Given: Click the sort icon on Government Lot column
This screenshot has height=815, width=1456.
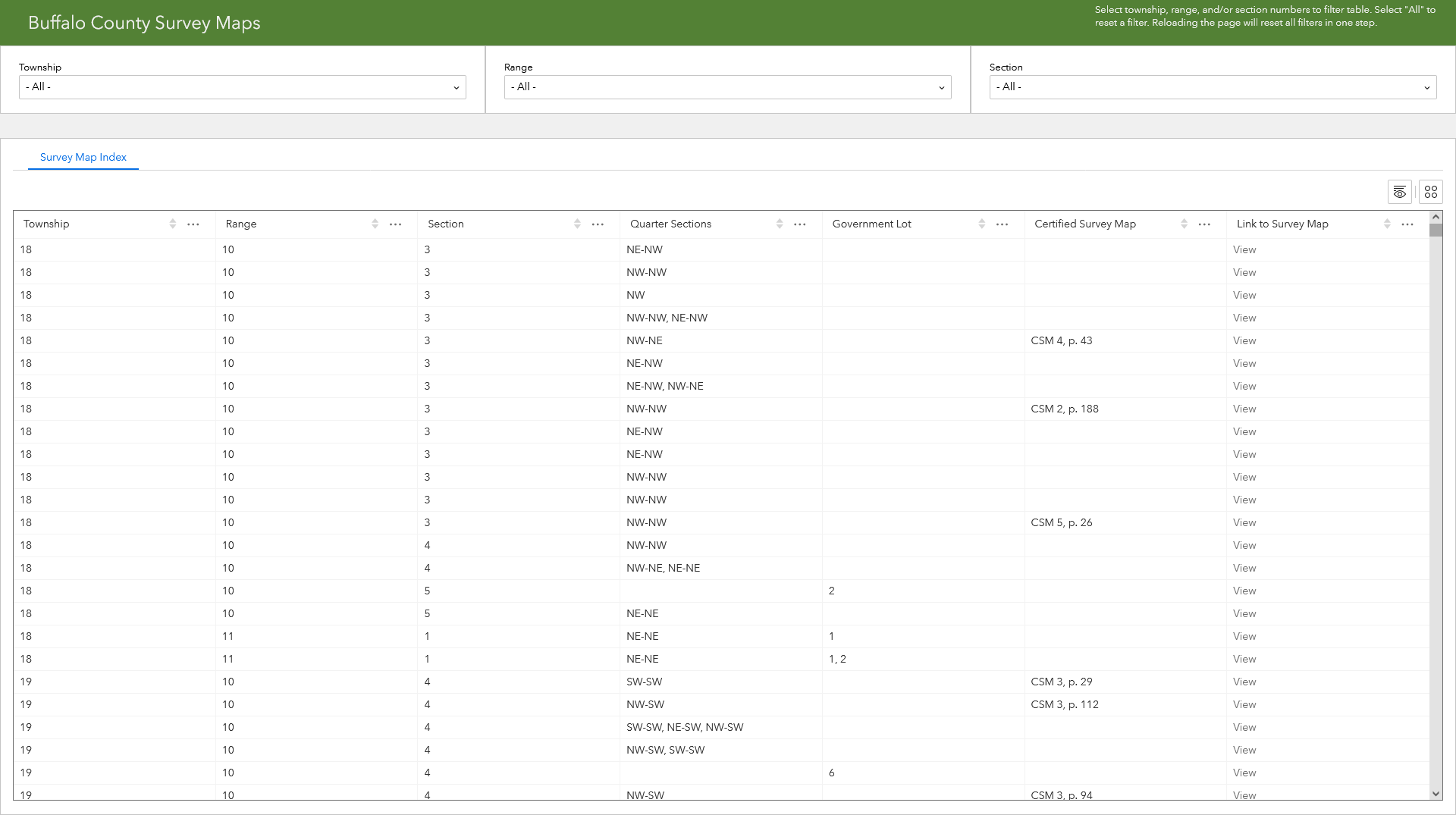Looking at the screenshot, I should tap(981, 224).
